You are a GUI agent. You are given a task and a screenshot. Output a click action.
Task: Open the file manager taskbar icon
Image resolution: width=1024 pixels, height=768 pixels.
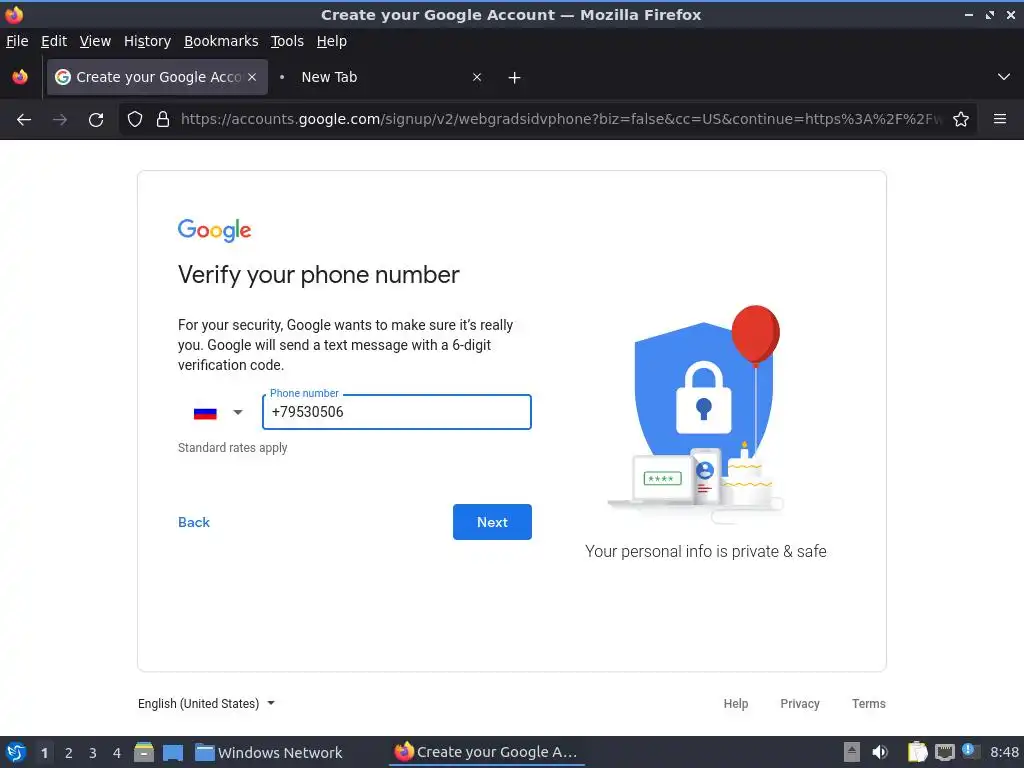point(144,752)
